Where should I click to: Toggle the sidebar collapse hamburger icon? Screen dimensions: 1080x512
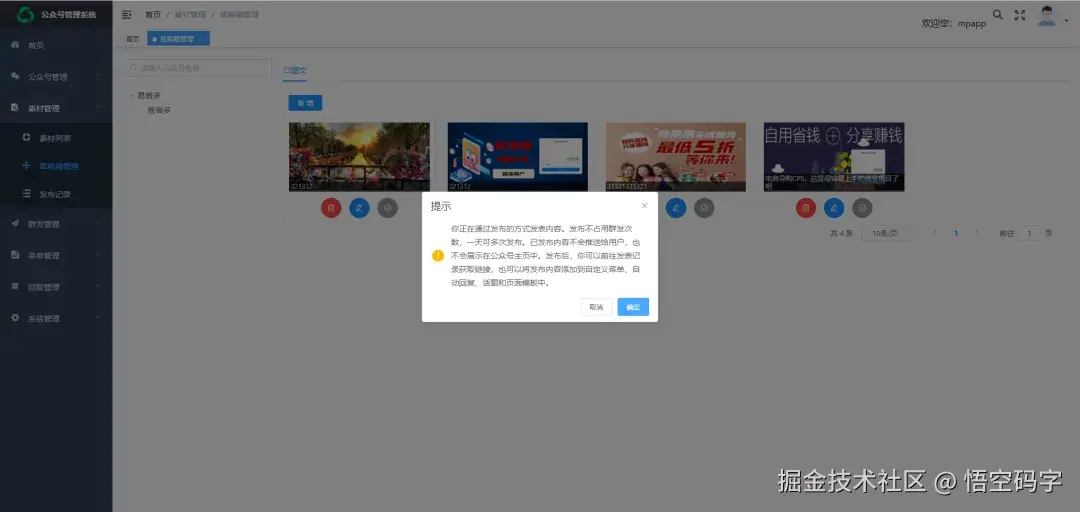pyautogui.click(x=127, y=14)
